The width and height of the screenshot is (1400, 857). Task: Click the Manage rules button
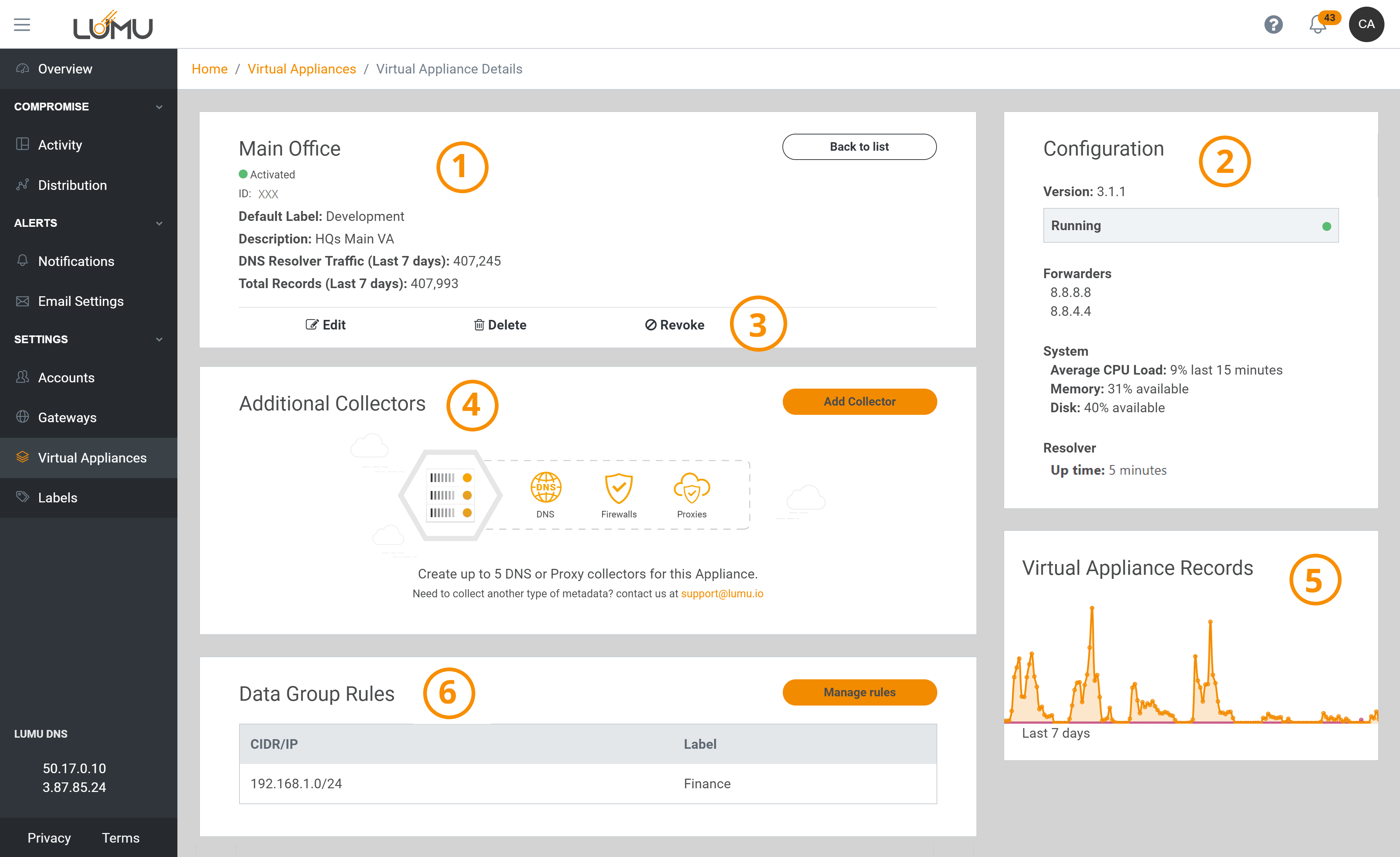click(859, 692)
